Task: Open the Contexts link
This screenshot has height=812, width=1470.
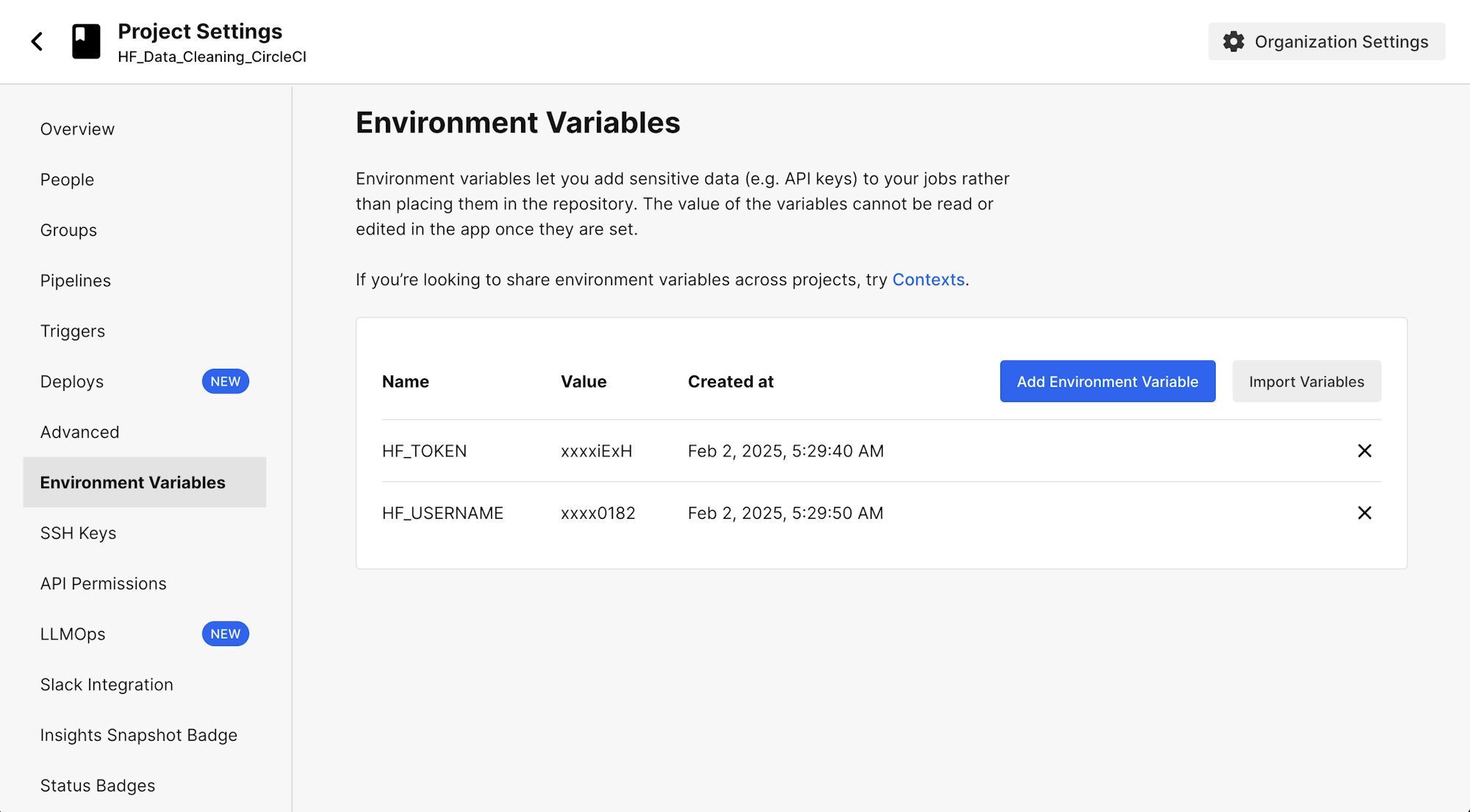Action: tap(928, 279)
